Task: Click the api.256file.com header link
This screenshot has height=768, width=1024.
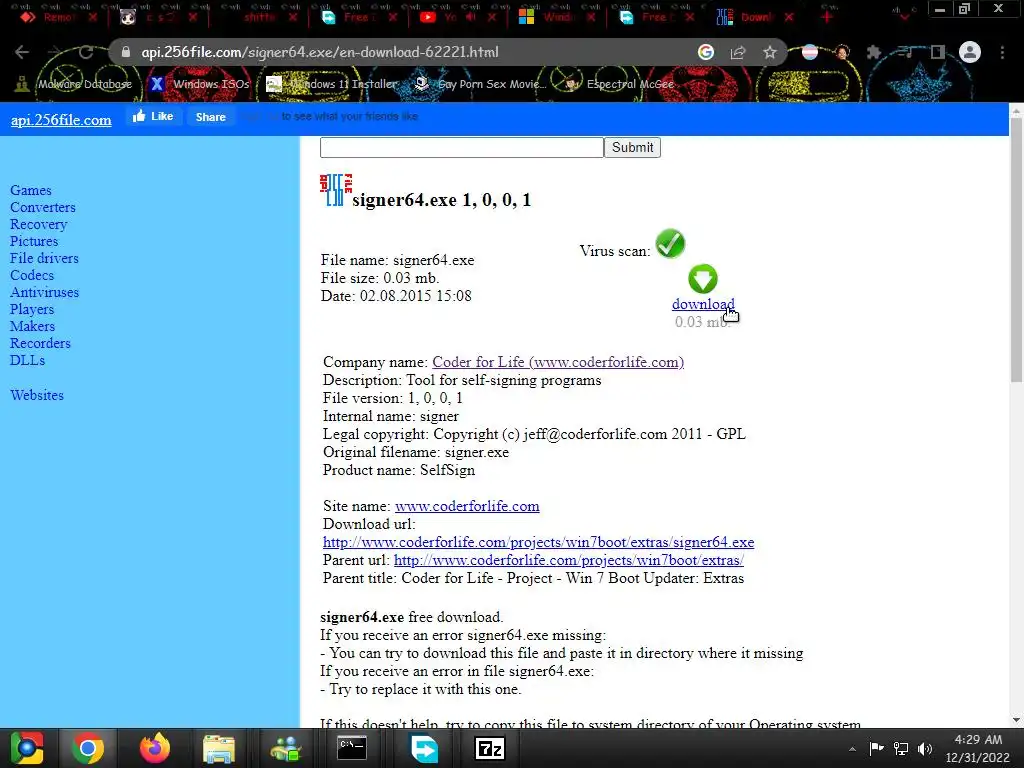Action: [x=61, y=120]
